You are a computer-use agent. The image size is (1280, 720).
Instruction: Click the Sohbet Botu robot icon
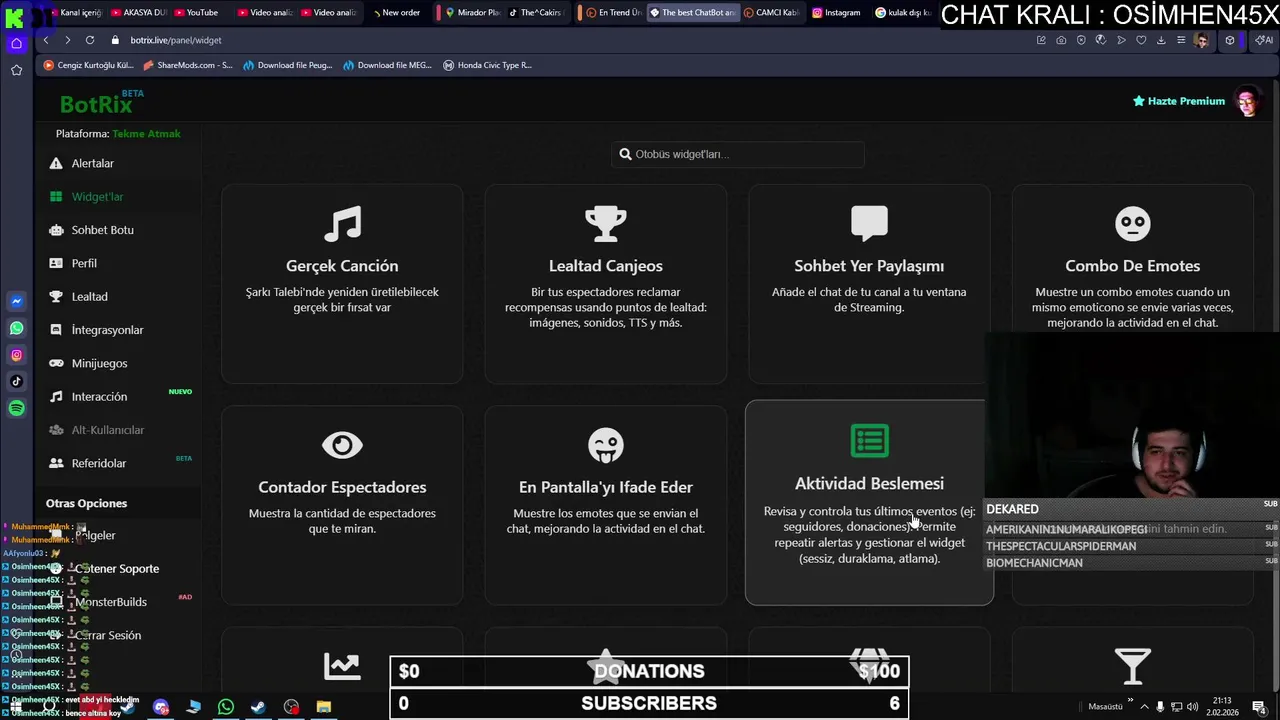[x=56, y=230]
